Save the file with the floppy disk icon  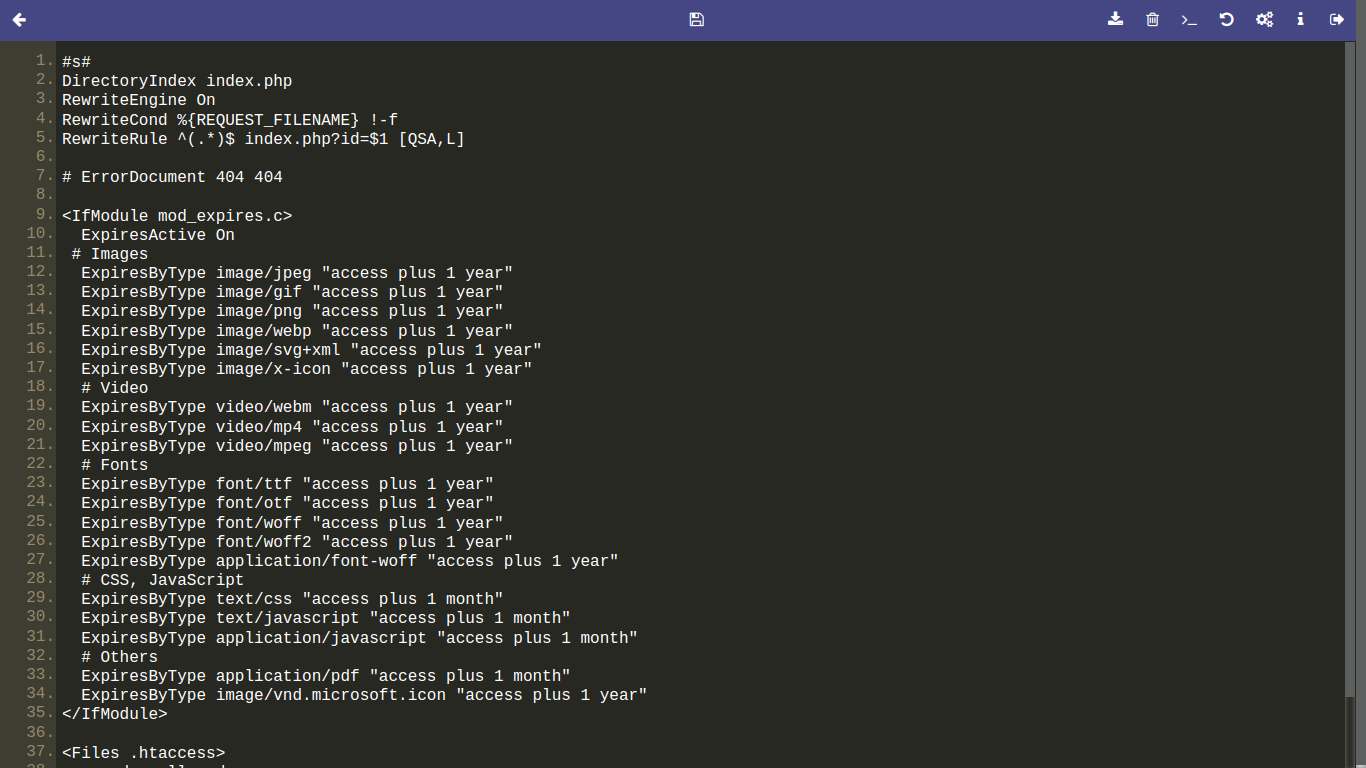697,19
